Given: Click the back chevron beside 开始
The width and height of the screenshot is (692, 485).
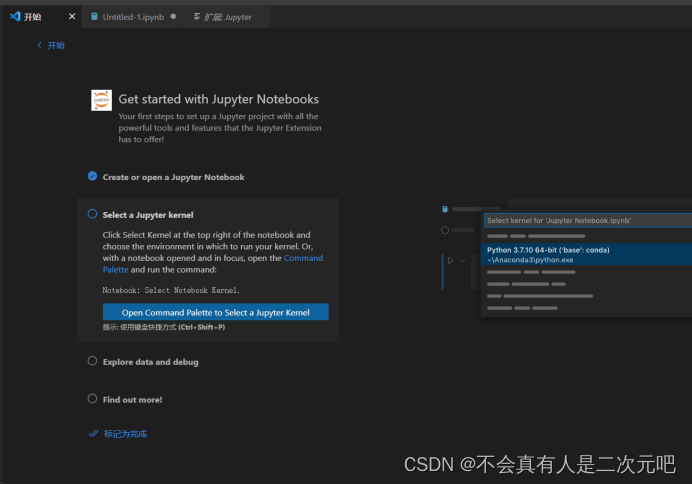Looking at the screenshot, I should (39, 45).
